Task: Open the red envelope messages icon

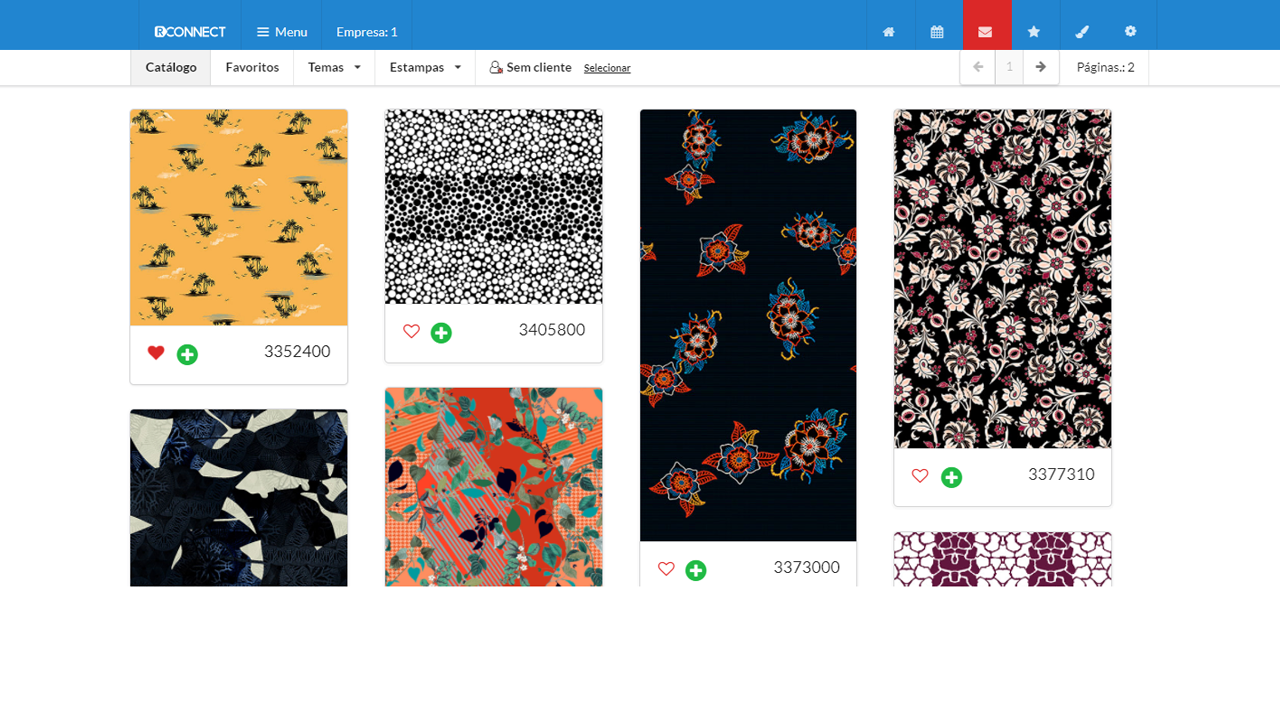Action: point(986,32)
